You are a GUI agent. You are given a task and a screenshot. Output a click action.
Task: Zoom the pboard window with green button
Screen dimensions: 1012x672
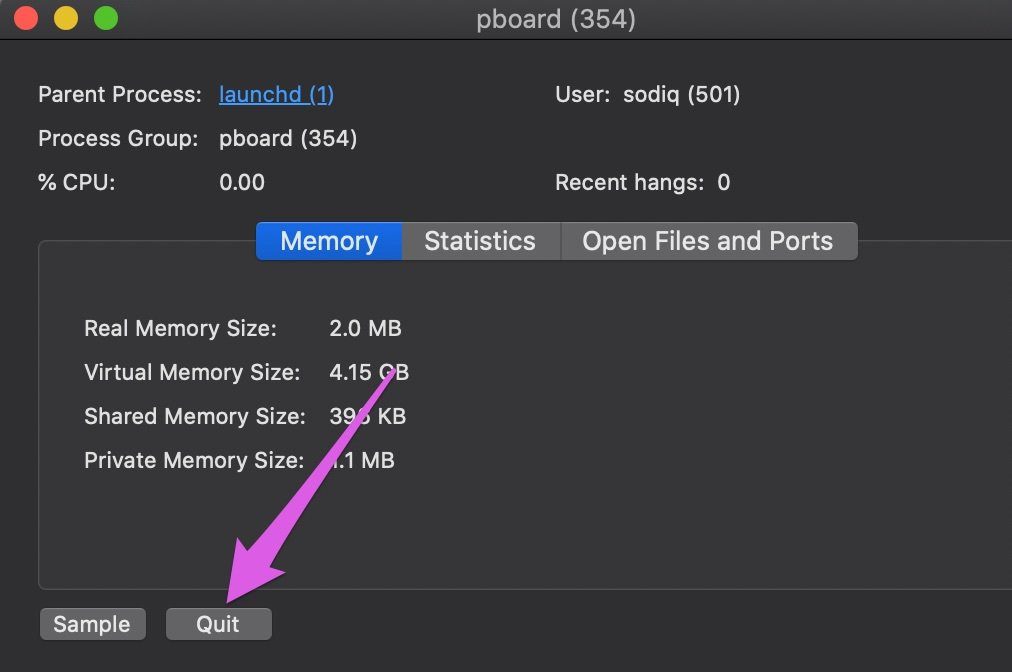[x=103, y=17]
